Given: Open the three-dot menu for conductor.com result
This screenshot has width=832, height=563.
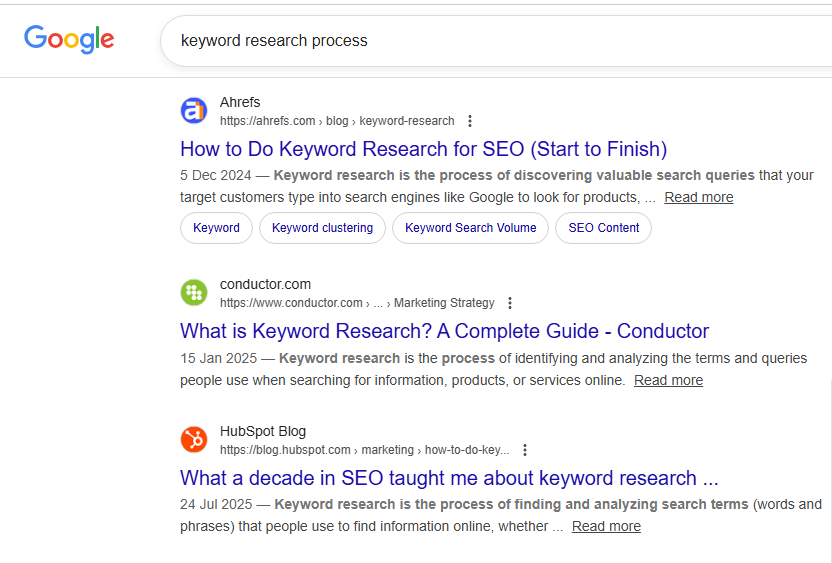Looking at the screenshot, I should click(510, 303).
